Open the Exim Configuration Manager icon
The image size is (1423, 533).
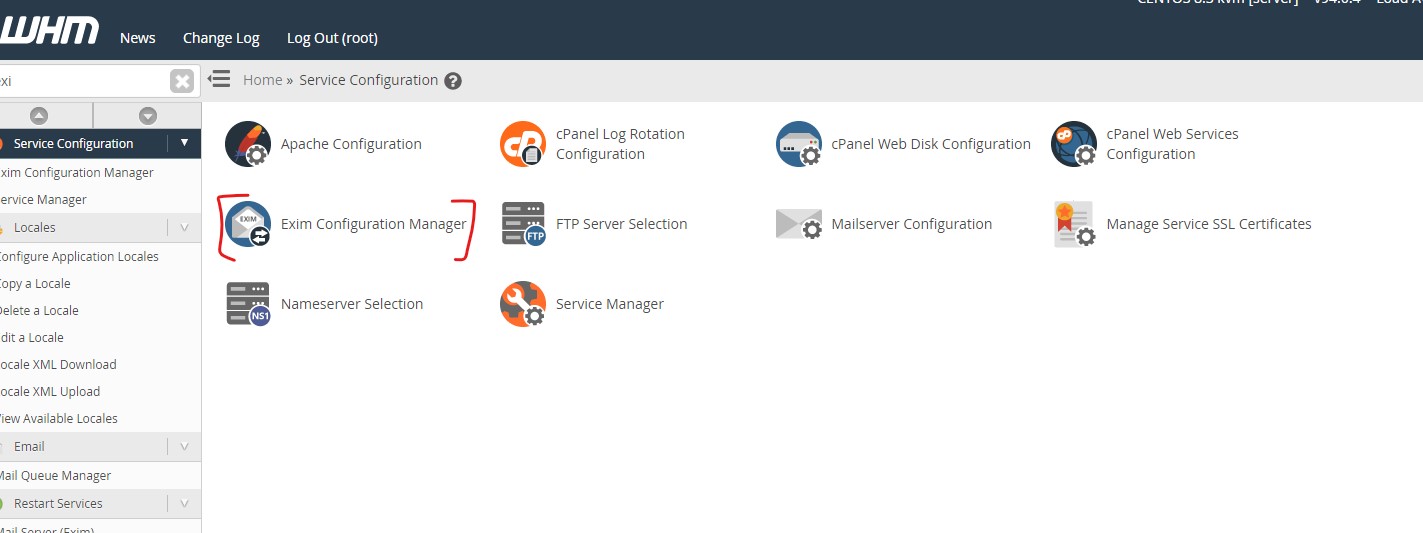click(x=248, y=224)
